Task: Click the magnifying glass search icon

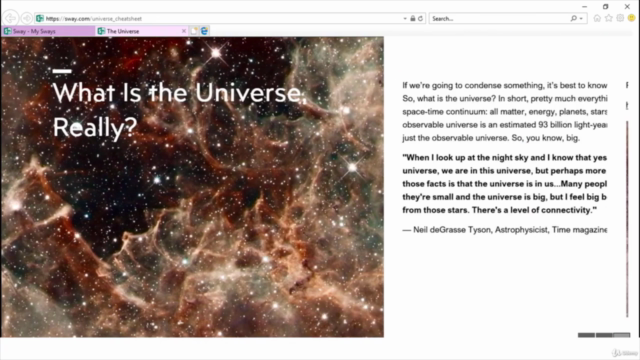Action: pyautogui.click(x=574, y=18)
